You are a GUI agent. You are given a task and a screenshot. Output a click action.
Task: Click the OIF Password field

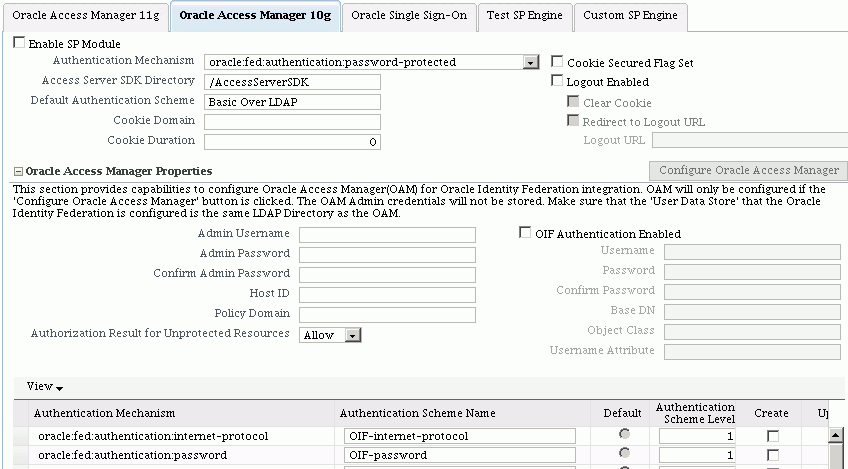coord(752,272)
